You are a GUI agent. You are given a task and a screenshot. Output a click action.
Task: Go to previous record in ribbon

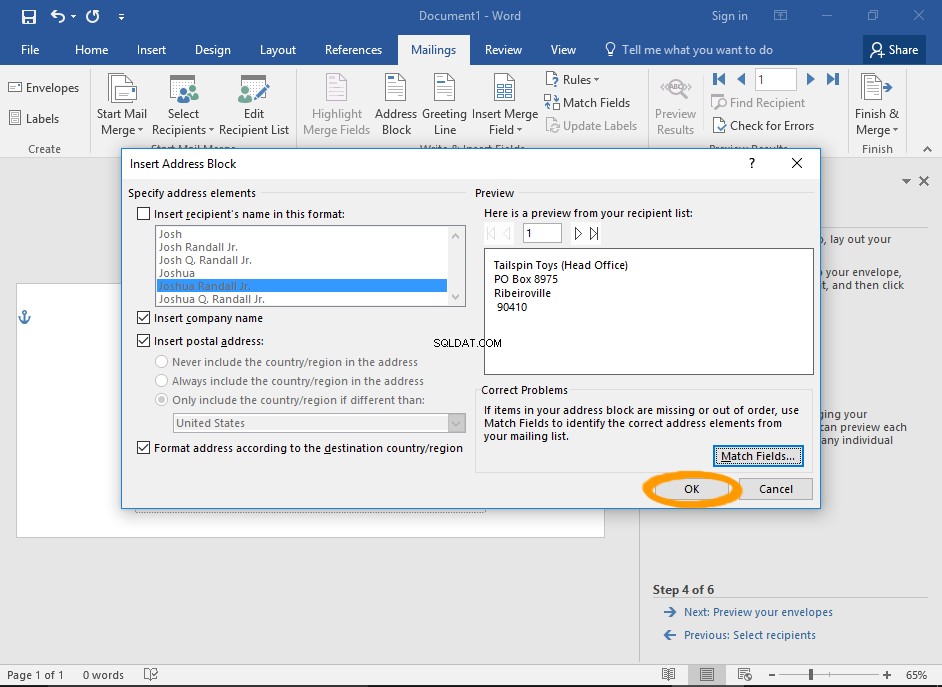click(x=741, y=79)
